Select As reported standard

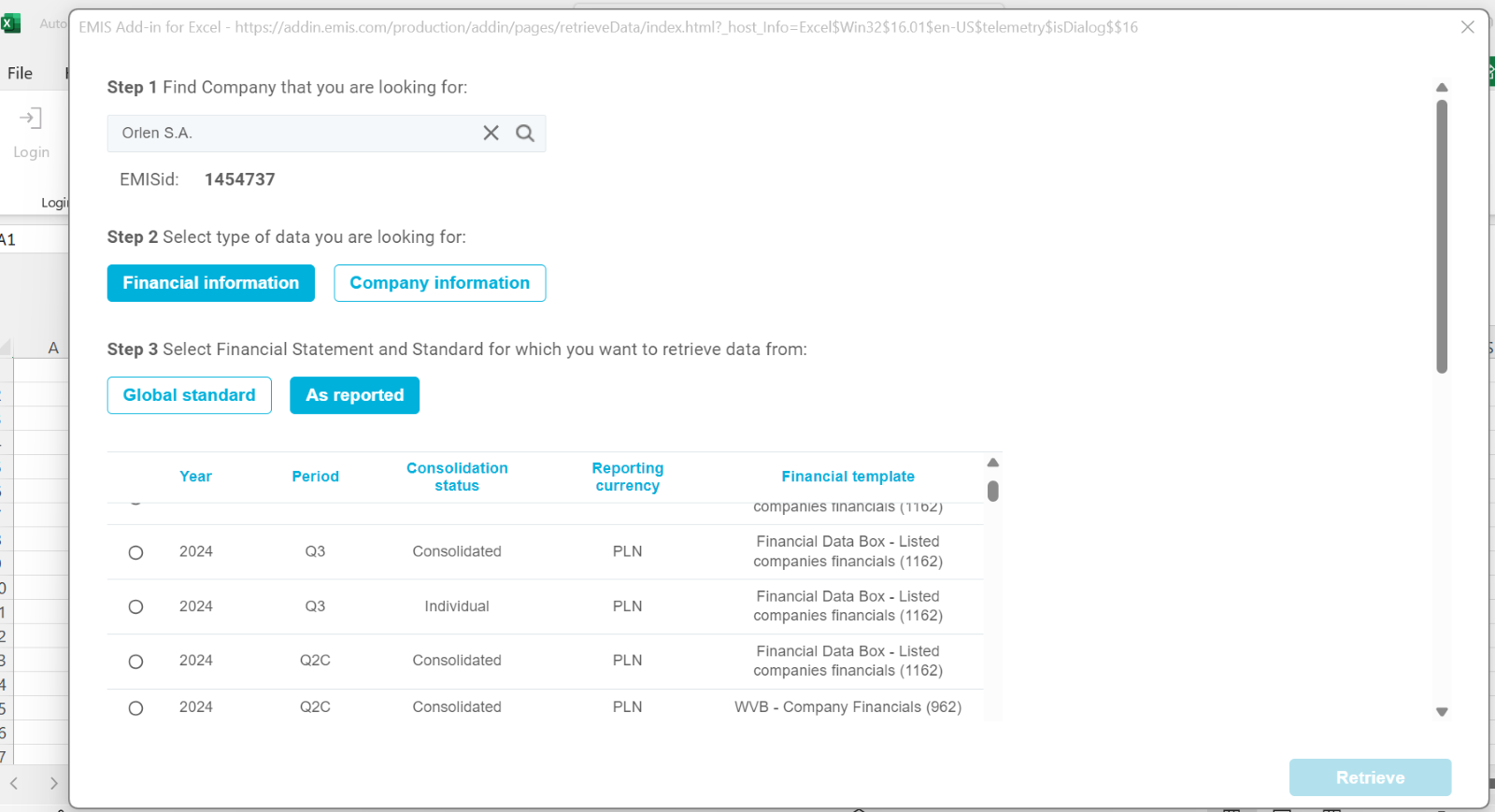pyautogui.click(x=355, y=395)
